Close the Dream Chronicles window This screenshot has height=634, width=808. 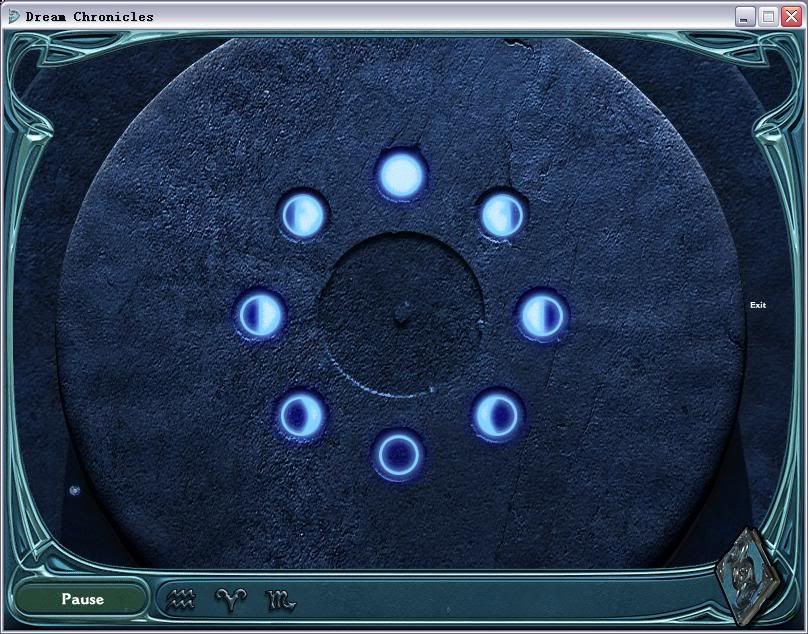791,17
